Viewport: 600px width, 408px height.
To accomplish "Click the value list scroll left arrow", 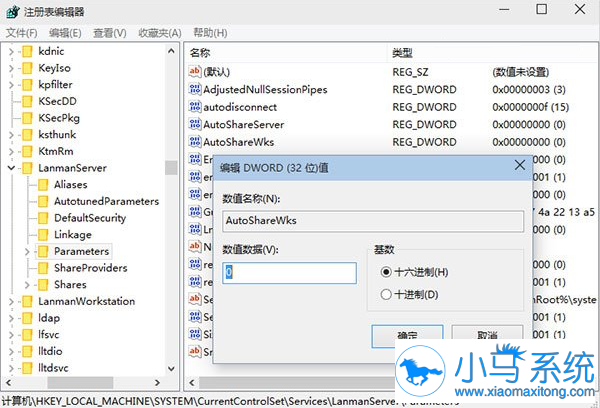I will 192,382.
